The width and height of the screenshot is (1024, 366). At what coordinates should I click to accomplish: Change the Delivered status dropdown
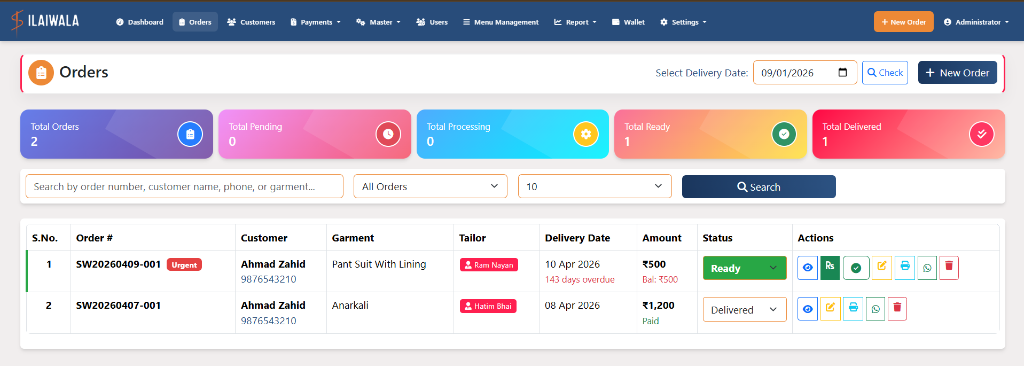click(x=744, y=310)
